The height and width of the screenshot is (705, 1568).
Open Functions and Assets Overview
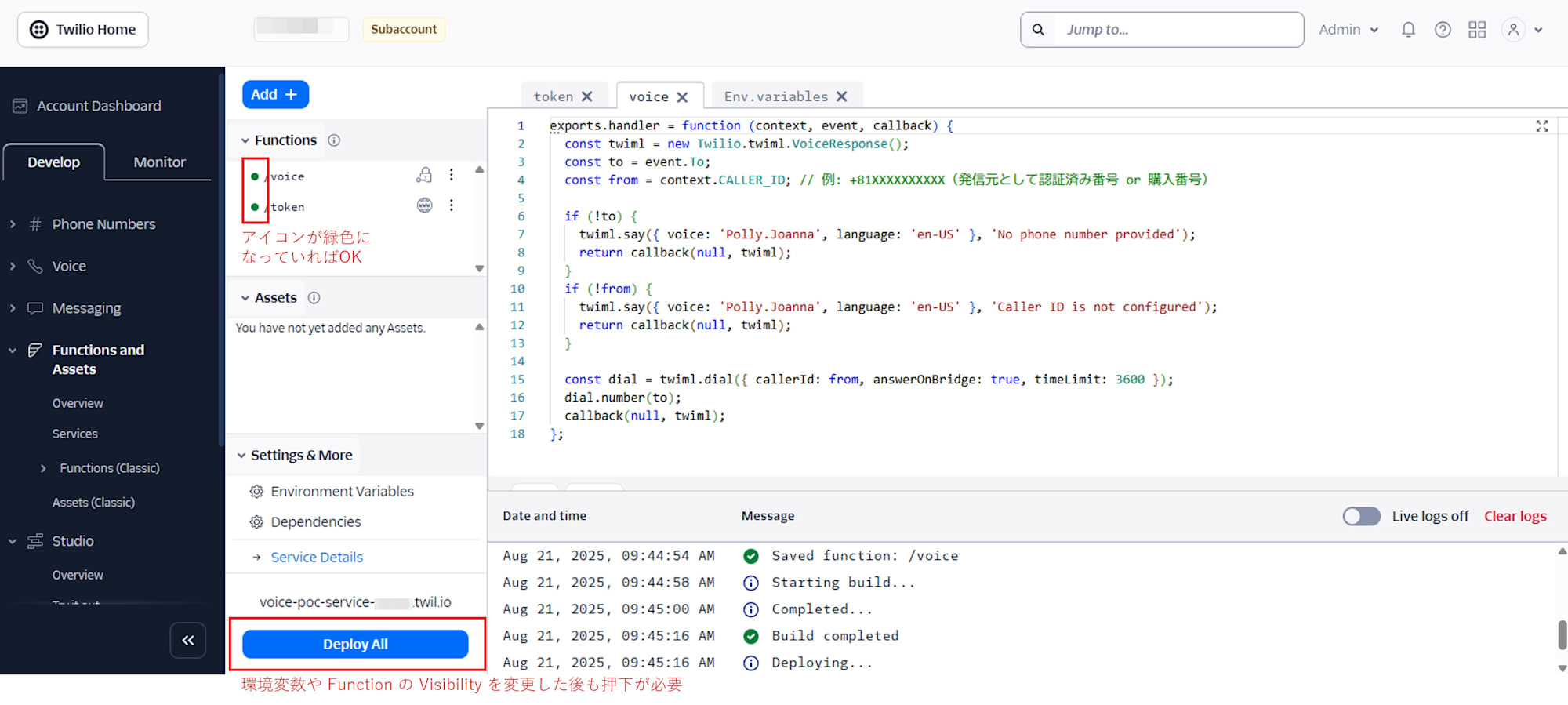78,403
